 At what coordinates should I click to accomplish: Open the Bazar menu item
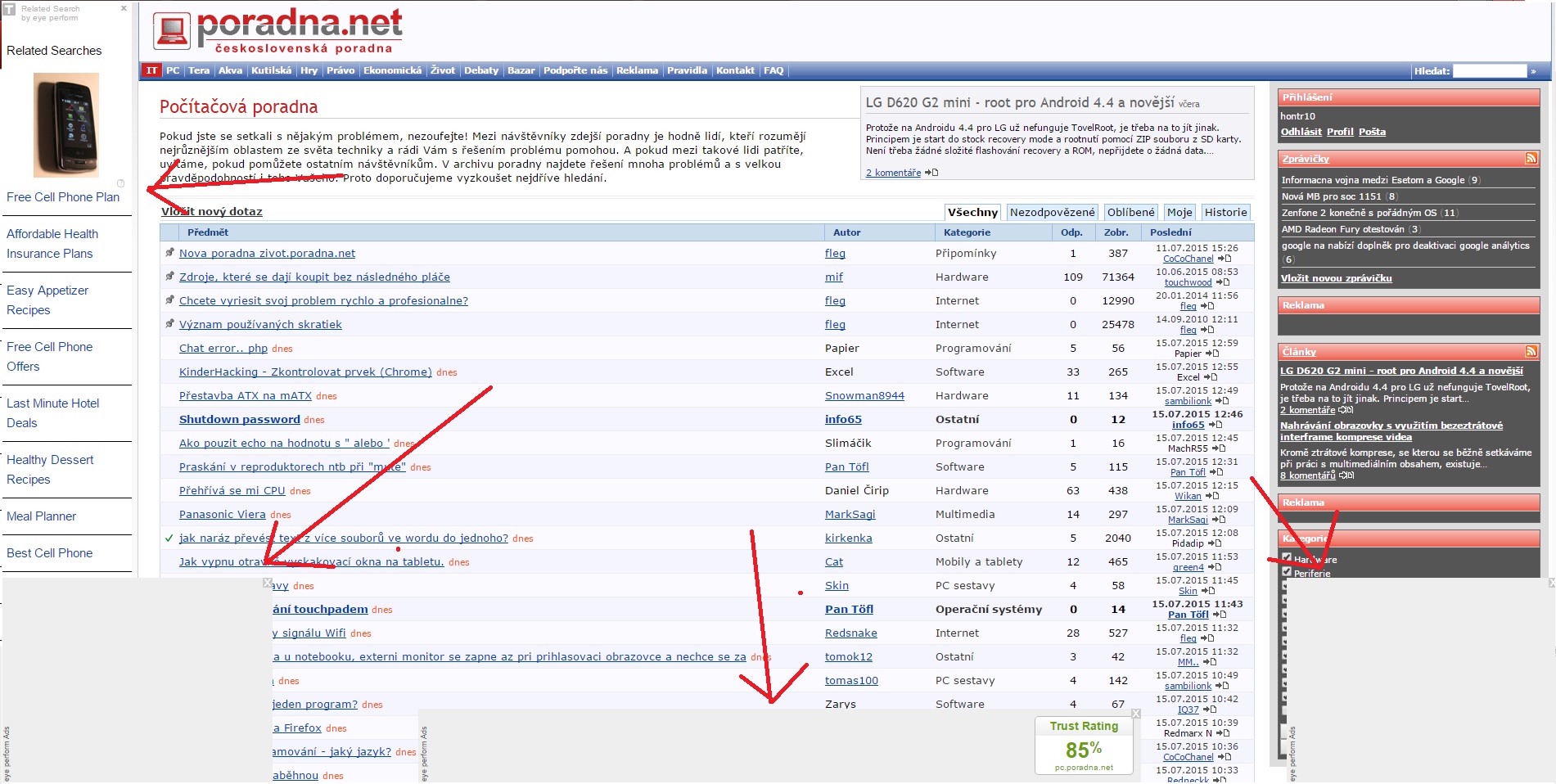coord(521,70)
